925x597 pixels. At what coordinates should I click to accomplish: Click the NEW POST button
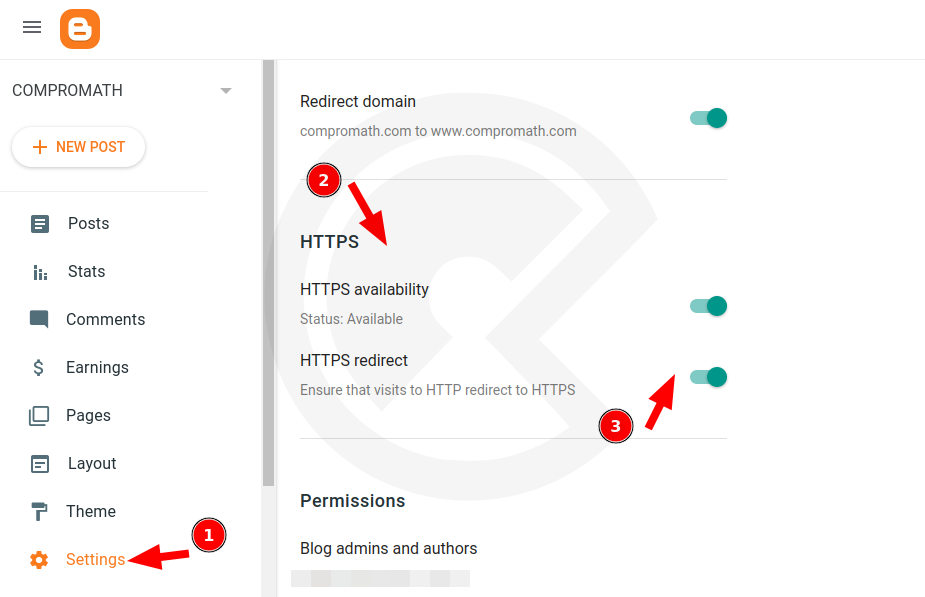coord(78,147)
